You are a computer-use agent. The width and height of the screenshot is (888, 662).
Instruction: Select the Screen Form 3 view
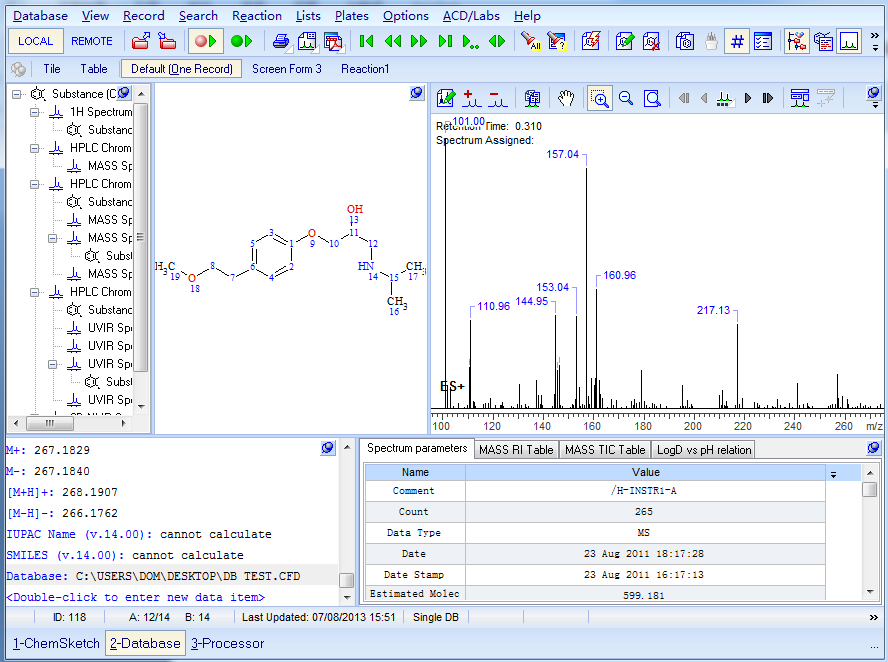286,69
